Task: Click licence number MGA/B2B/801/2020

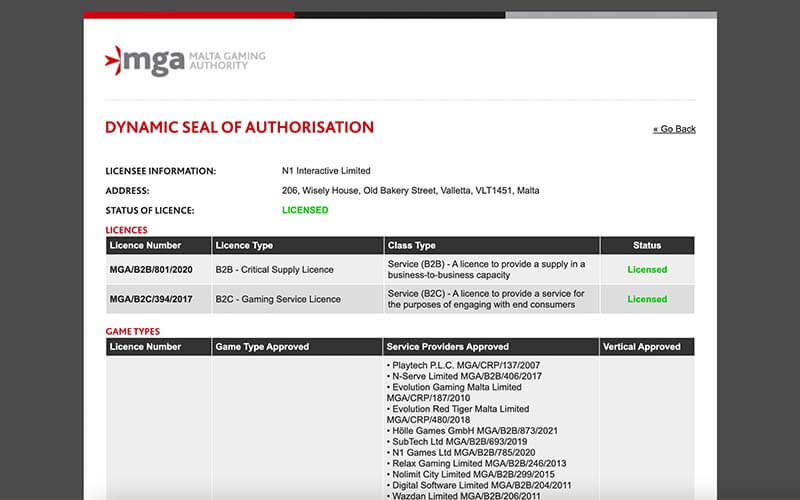Action: point(151,269)
